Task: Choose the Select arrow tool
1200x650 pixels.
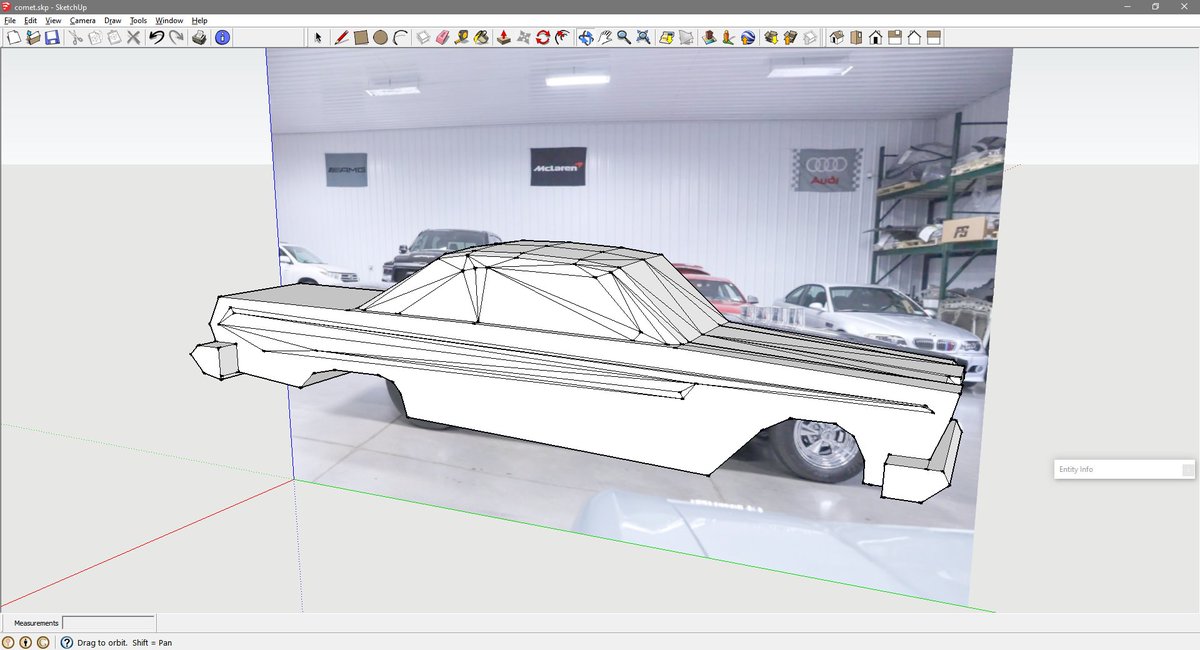Action: (318, 38)
